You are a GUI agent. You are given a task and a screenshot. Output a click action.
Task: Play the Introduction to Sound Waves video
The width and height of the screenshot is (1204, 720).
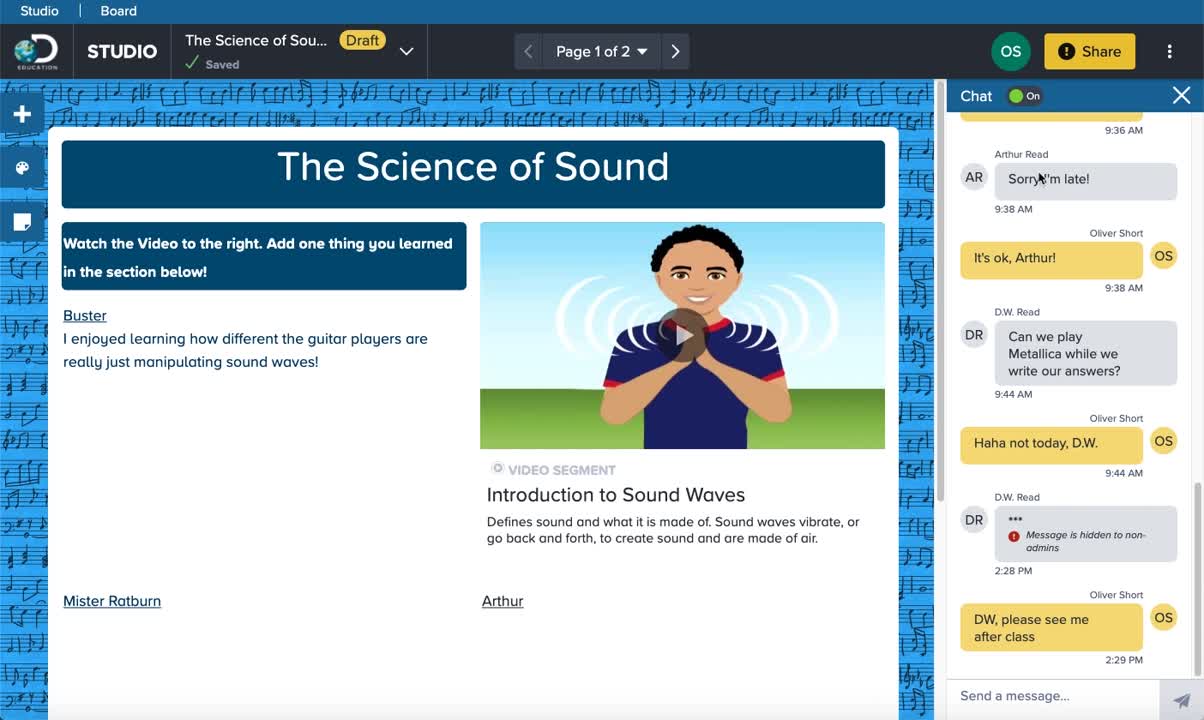click(682, 335)
